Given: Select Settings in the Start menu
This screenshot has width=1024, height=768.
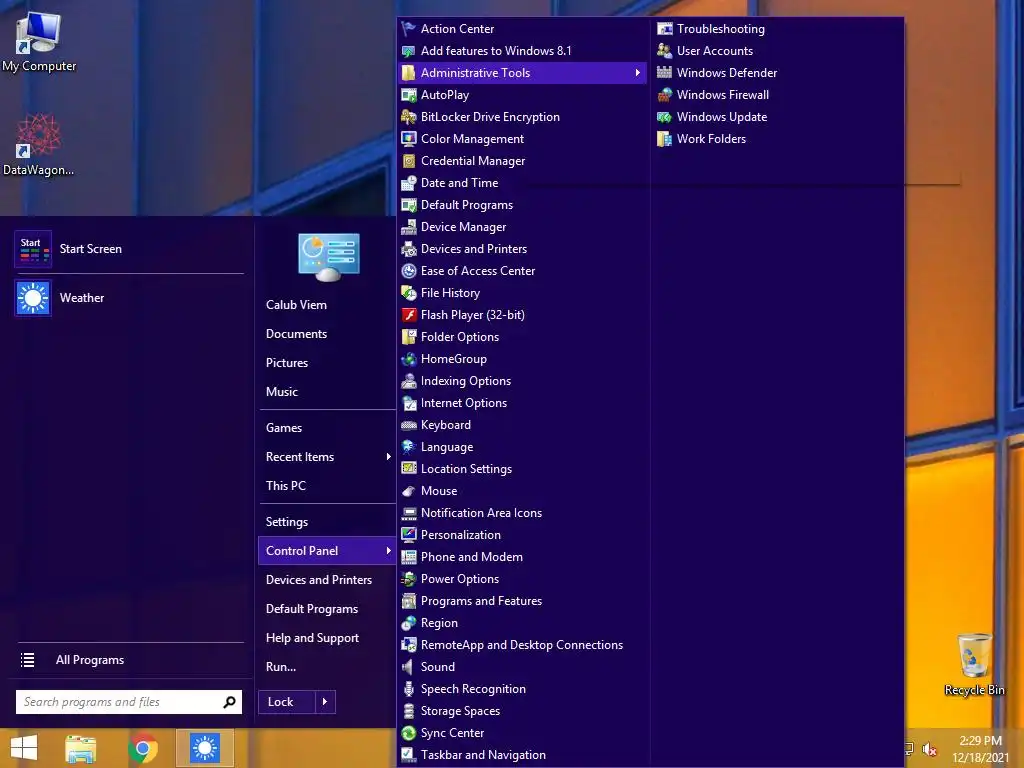Looking at the screenshot, I should pos(287,522).
